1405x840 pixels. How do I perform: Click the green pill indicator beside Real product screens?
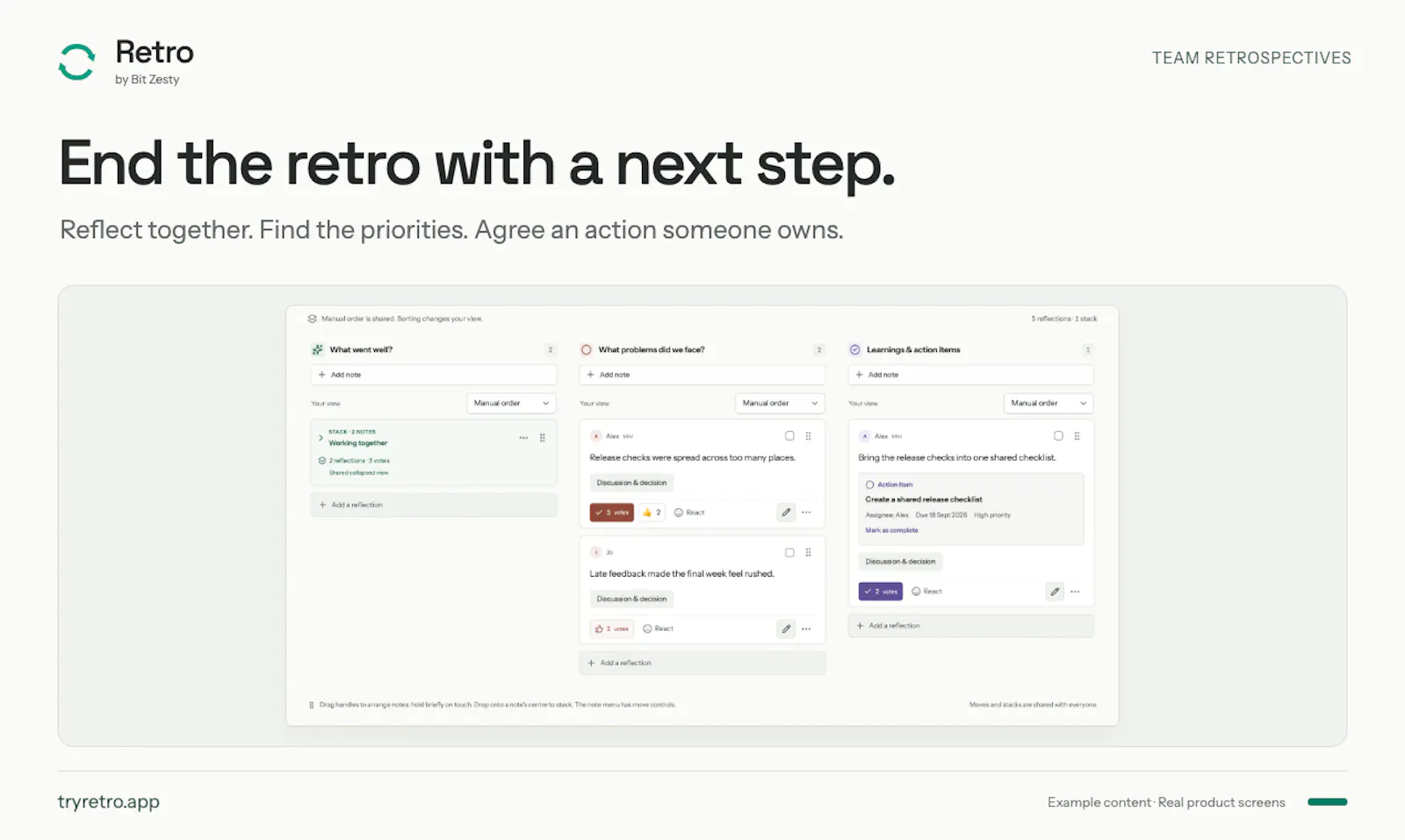click(1327, 801)
